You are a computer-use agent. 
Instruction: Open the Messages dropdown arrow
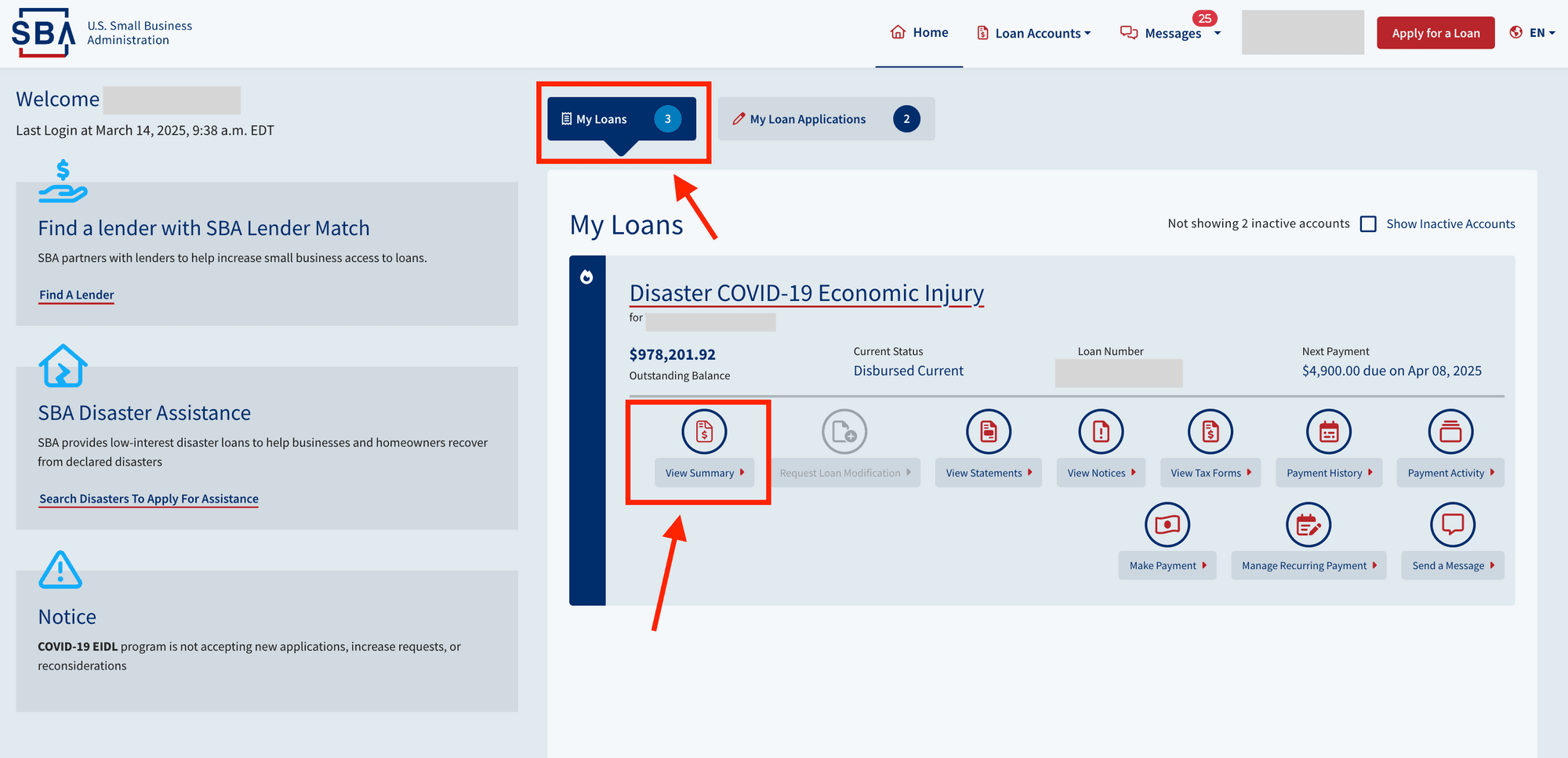click(x=1218, y=33)
